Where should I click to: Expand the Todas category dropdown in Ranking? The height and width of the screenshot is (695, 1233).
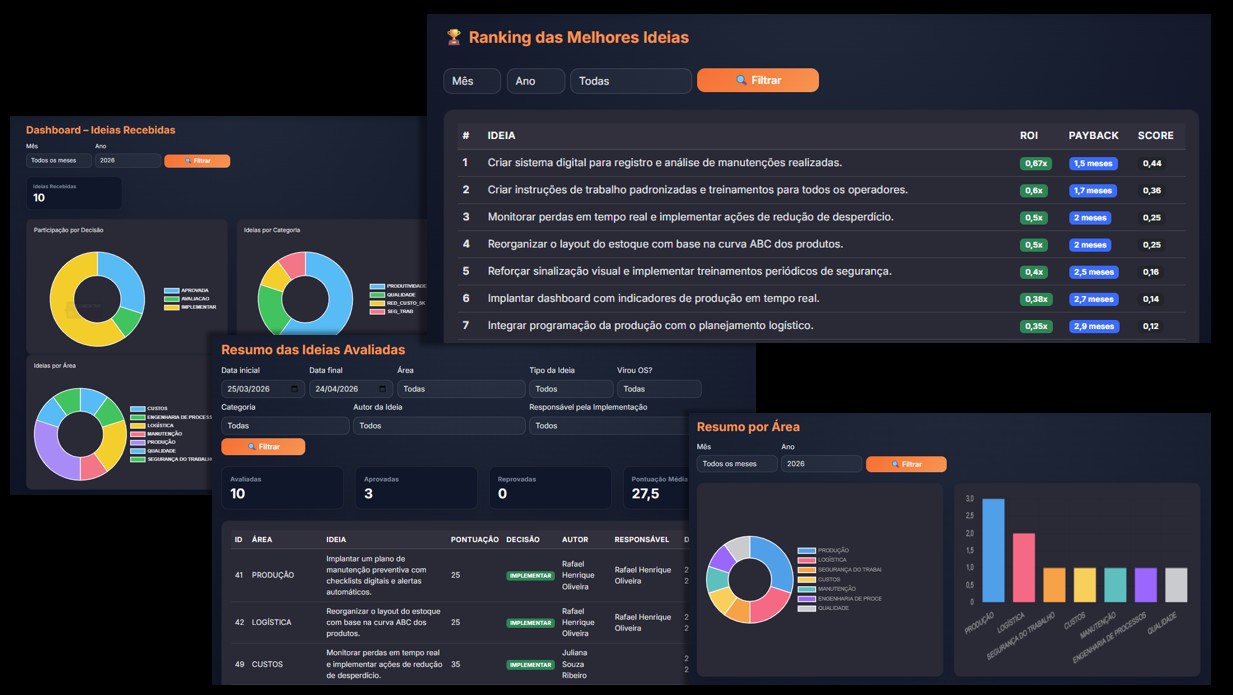[631, 81]
